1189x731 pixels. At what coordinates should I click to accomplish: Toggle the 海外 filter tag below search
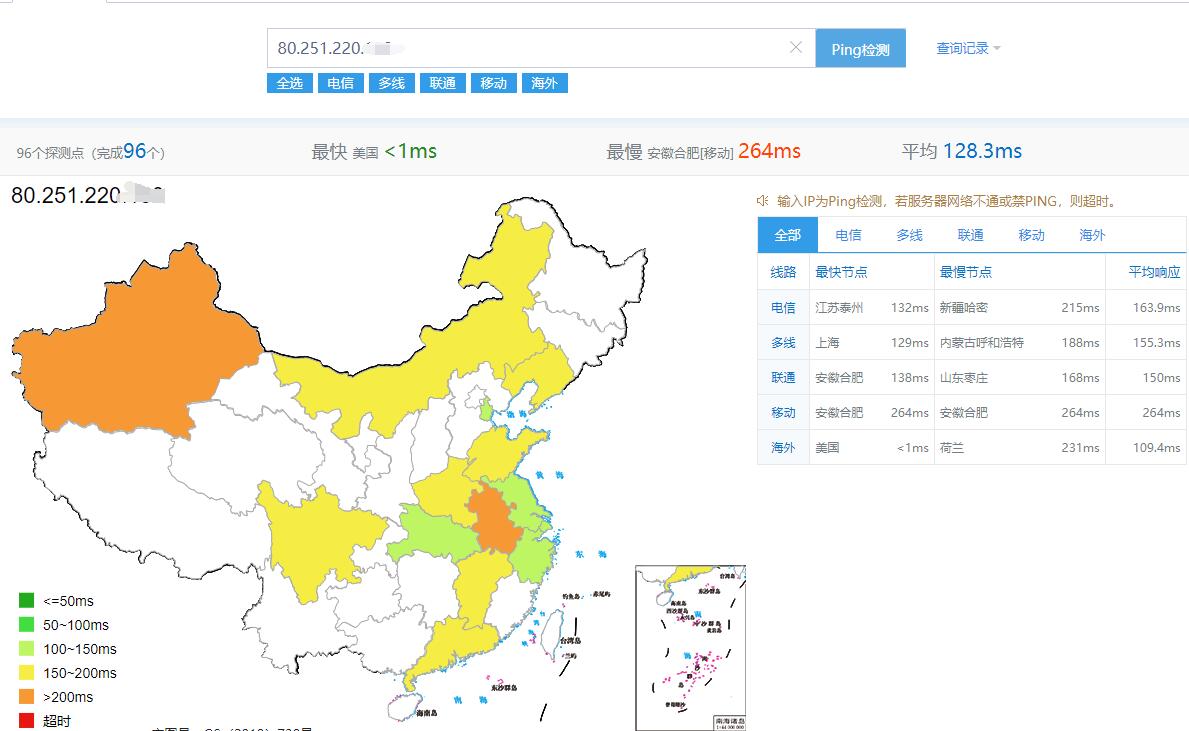click(x=545, y=83)
